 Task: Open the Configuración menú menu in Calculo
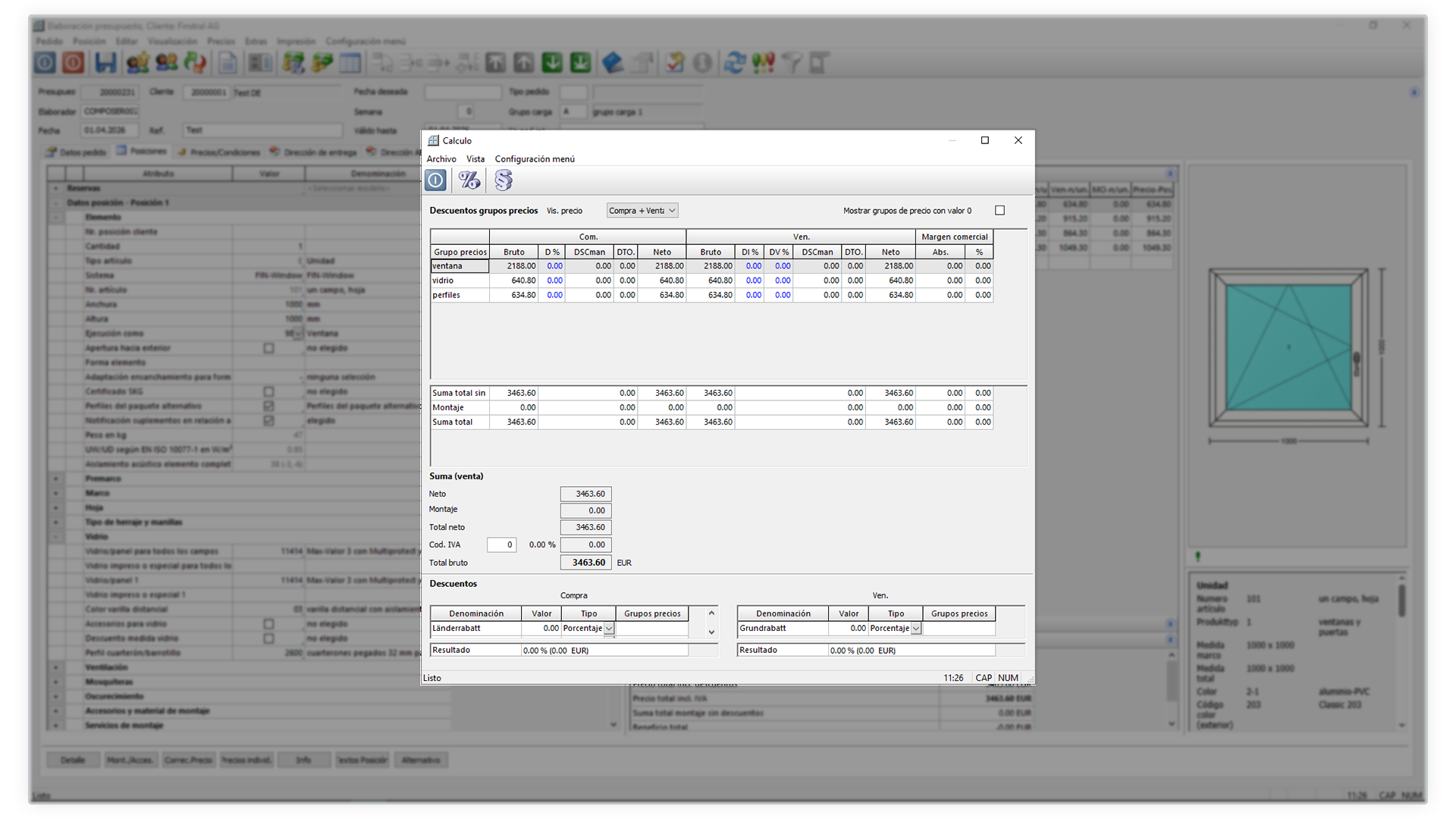[x=535, y=159]
